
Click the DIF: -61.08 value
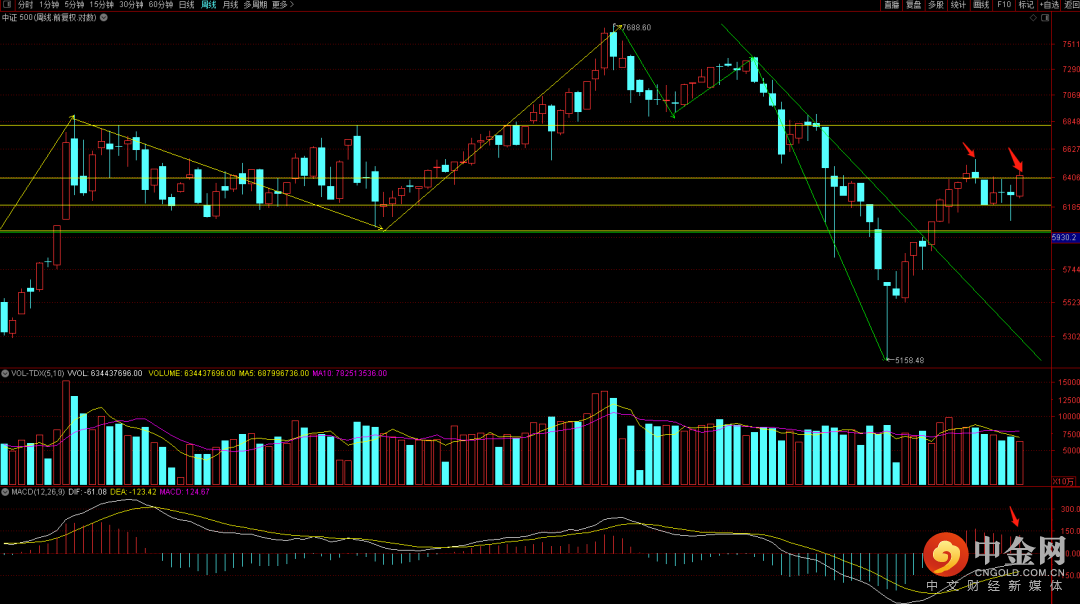point(87,492)
